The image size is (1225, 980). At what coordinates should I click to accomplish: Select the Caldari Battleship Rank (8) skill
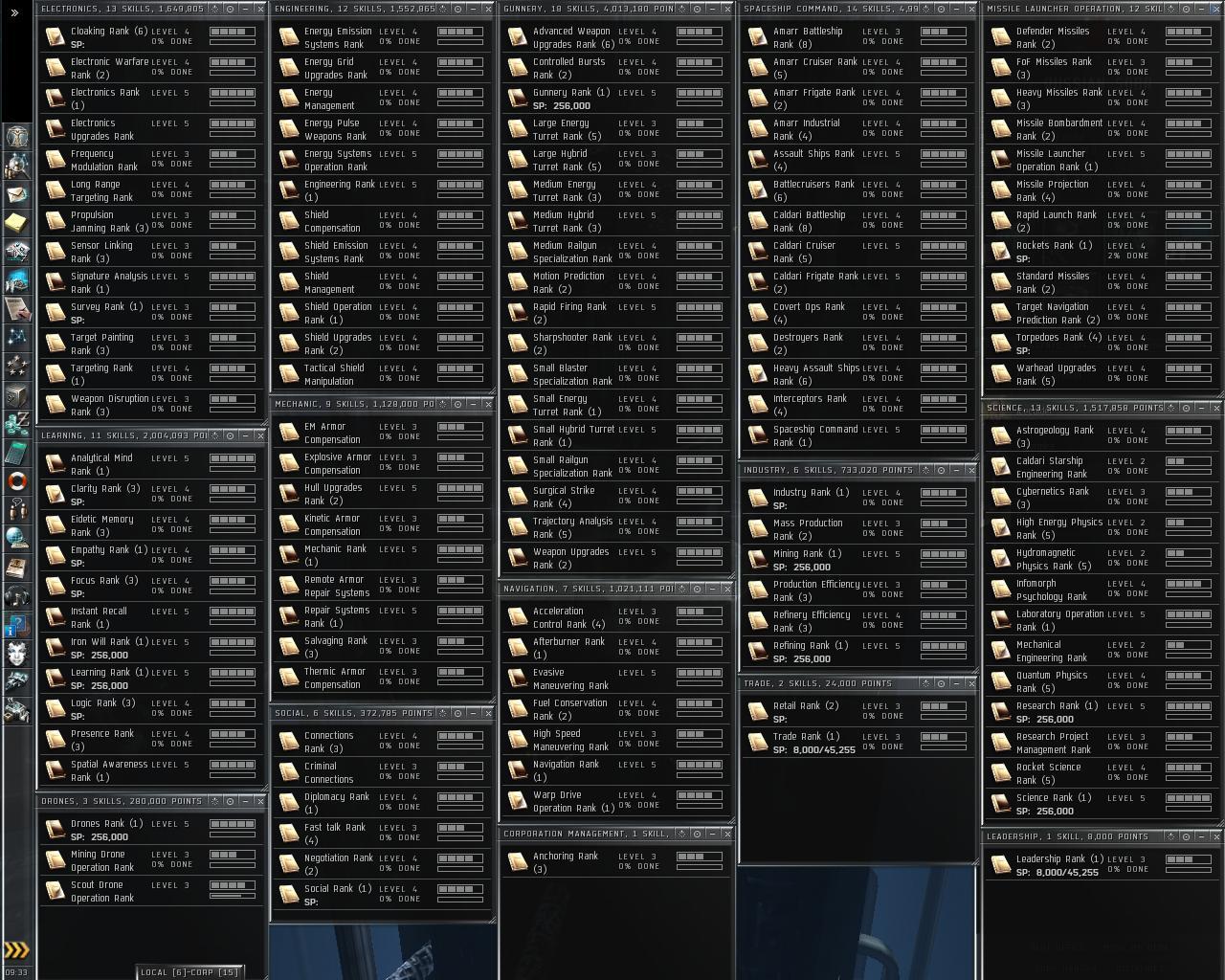click(857, 221)
